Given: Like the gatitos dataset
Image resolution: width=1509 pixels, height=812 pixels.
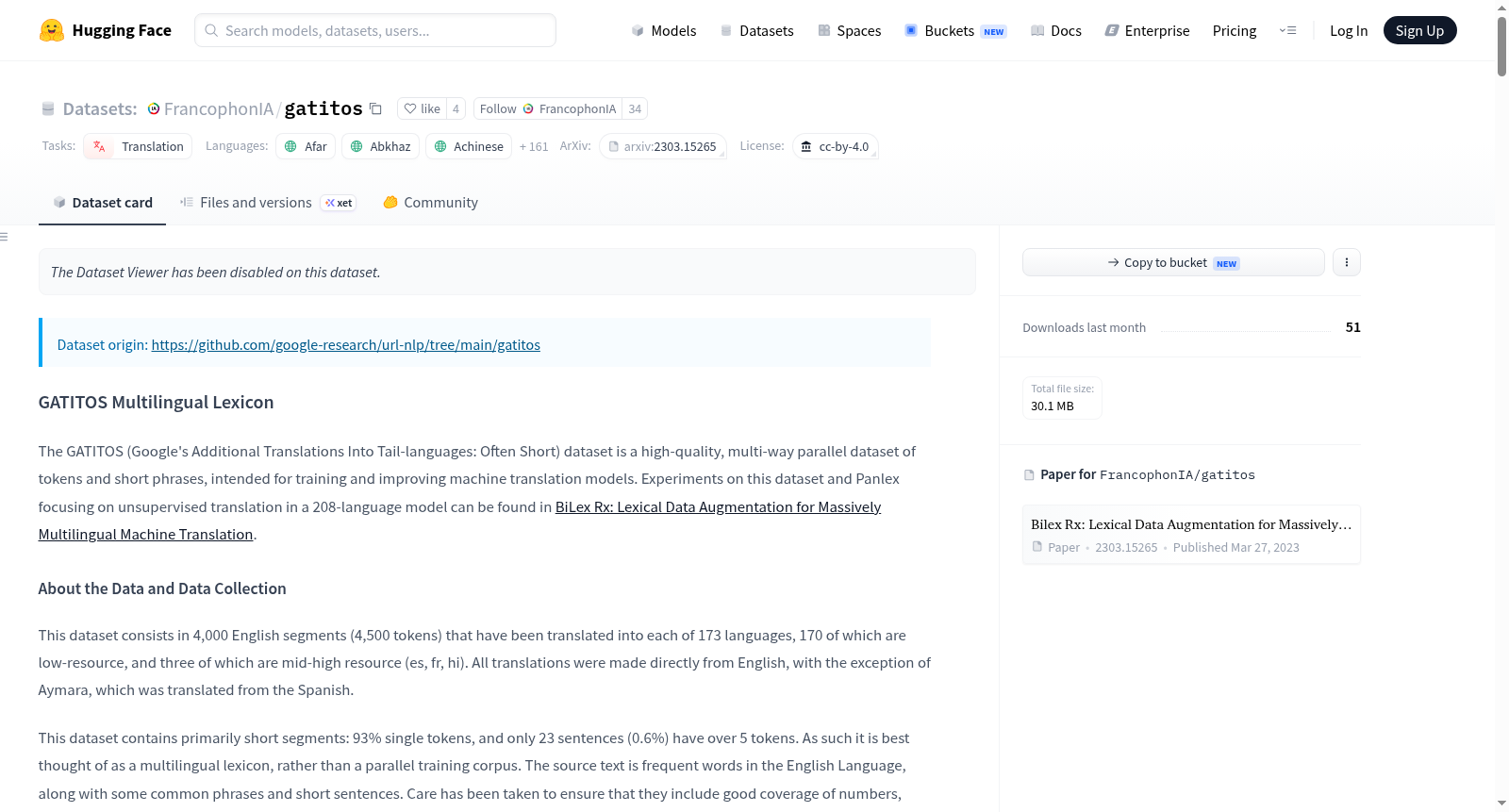Looking at the screenshot, I should pyautogui.click(x=422, y=108).
